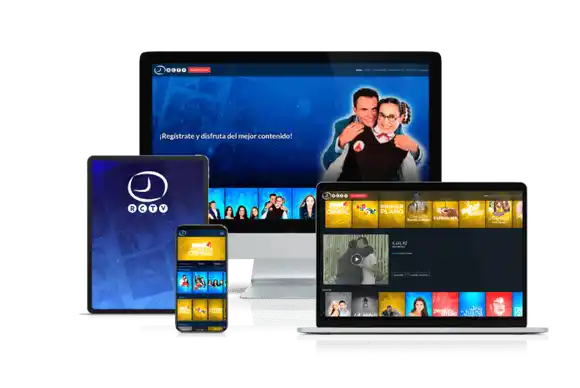Open the couple thumbnail in the monitor's bottom strip

[275, 204]
